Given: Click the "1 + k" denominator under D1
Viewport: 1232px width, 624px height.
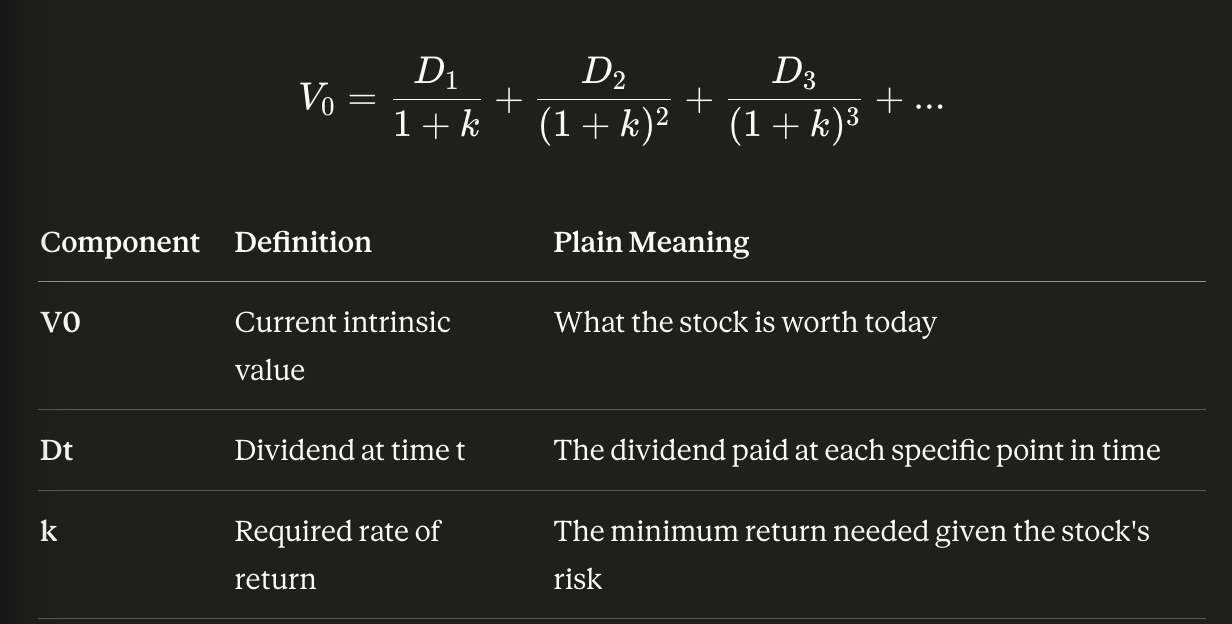Looking at the screenshot, I should 436,127.
